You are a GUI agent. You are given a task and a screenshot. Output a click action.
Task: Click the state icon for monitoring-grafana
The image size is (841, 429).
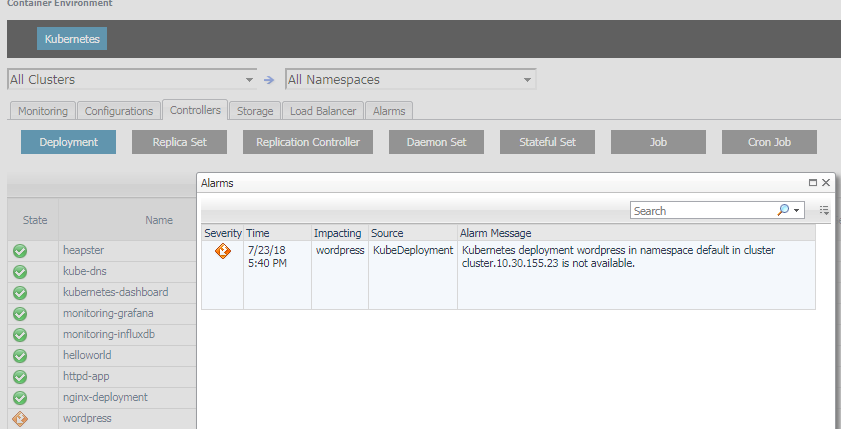[20, 314]
